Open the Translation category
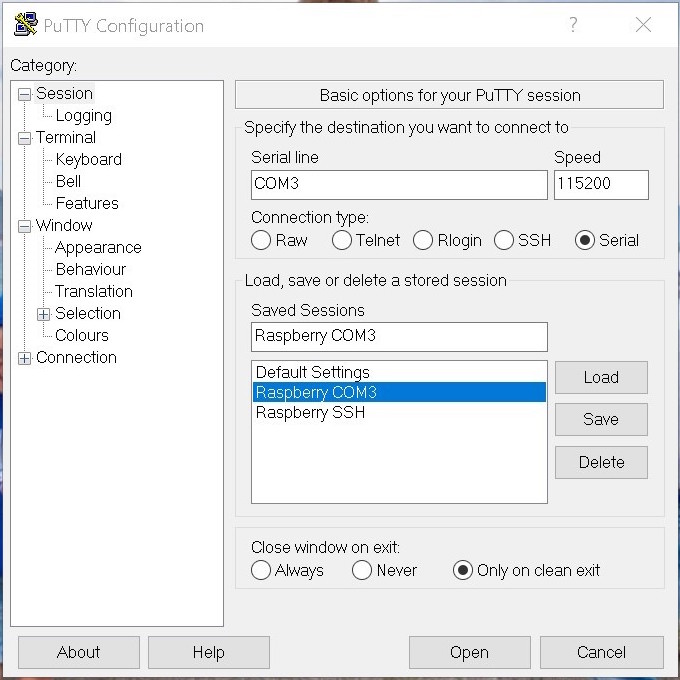680x680 pixels. [x=94, y=291]
